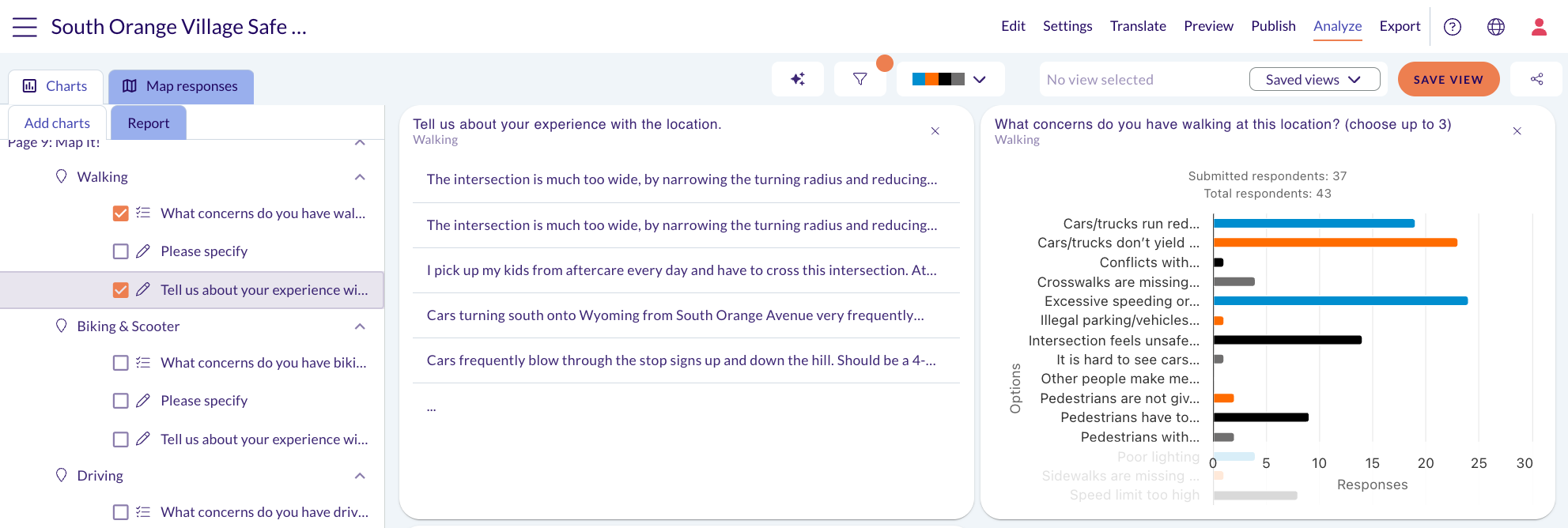Click the Cars/trucks run red bar
Screen dimensions: 1568x528
pyautogui.click(x=1314, y=224)
